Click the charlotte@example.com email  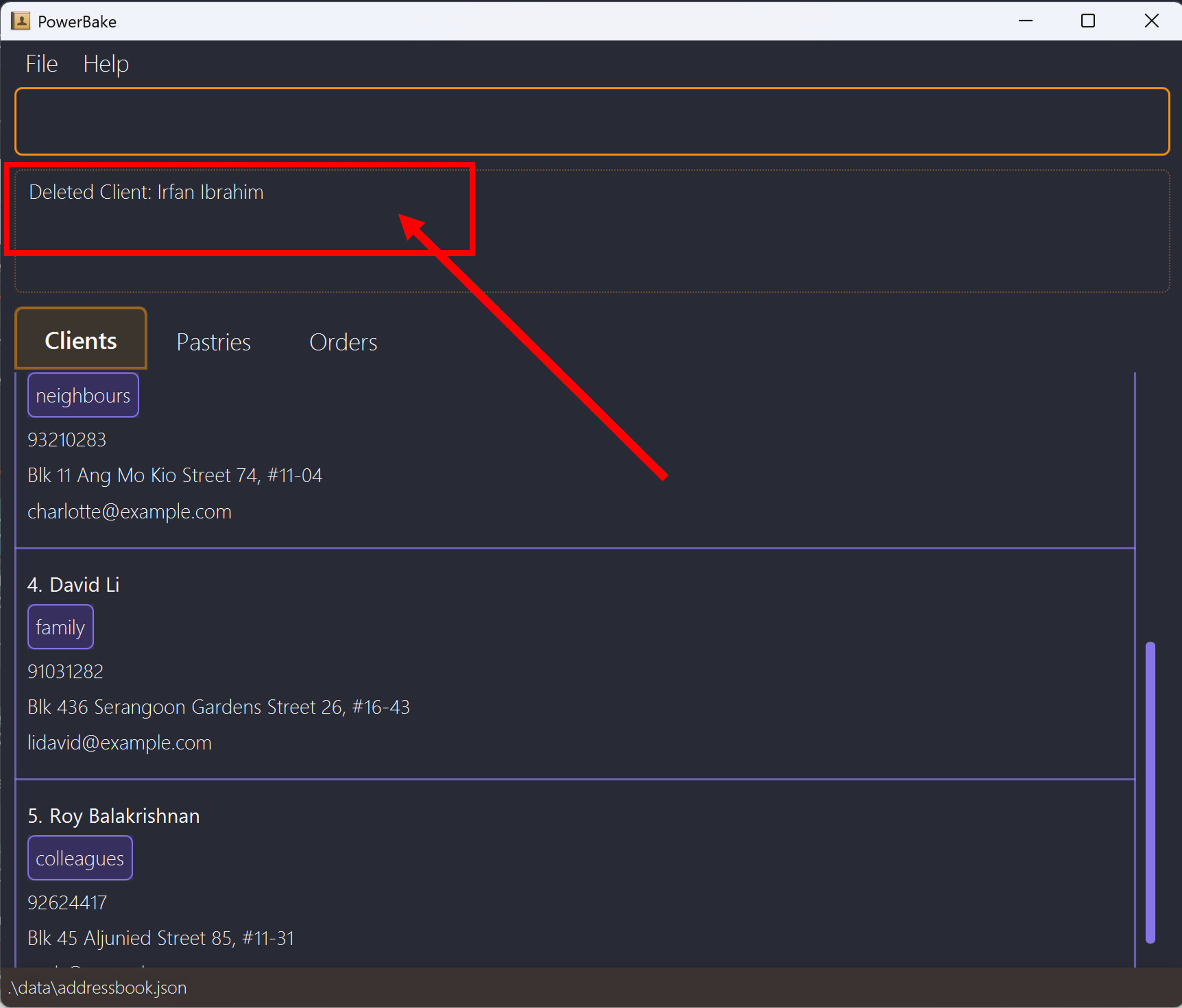130,512
